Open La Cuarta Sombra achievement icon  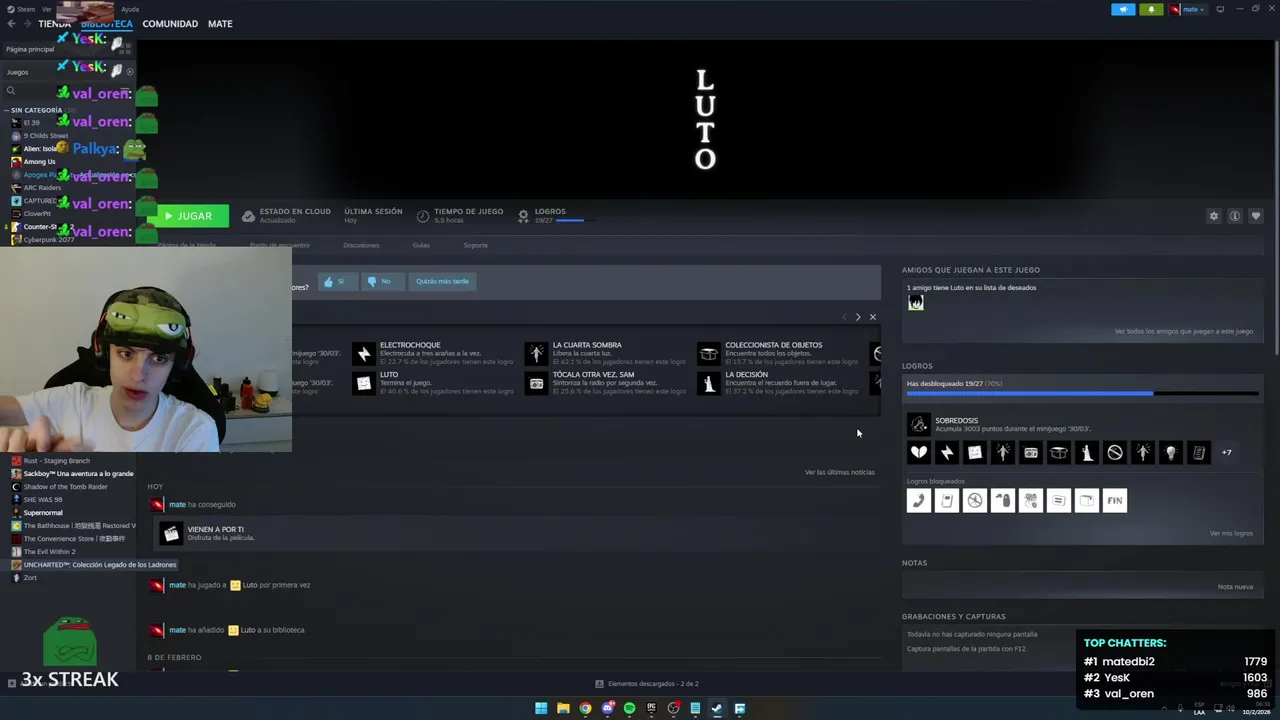(x=537, y=353)
